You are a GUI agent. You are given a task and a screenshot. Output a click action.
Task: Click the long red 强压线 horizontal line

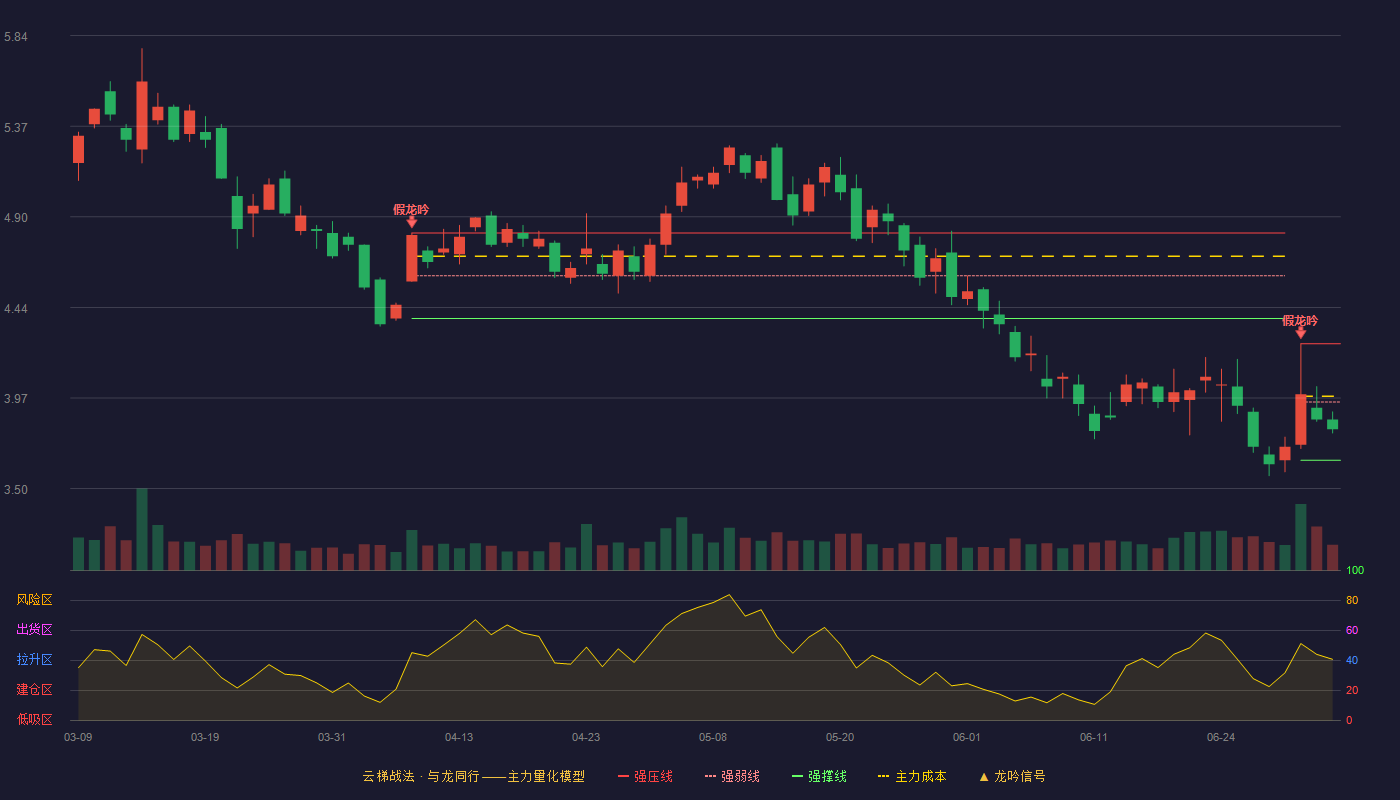(x=848, y=233)
